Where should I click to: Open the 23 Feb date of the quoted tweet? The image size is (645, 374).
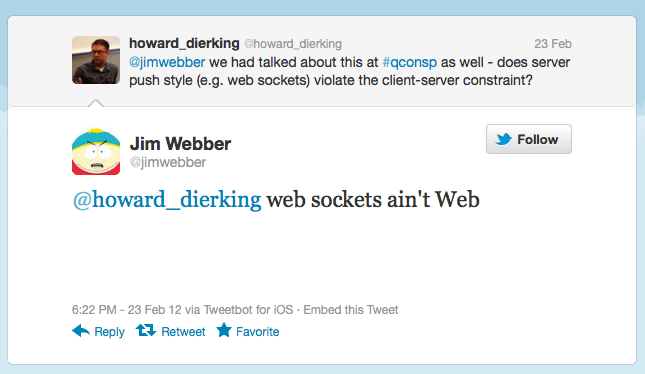553,44
